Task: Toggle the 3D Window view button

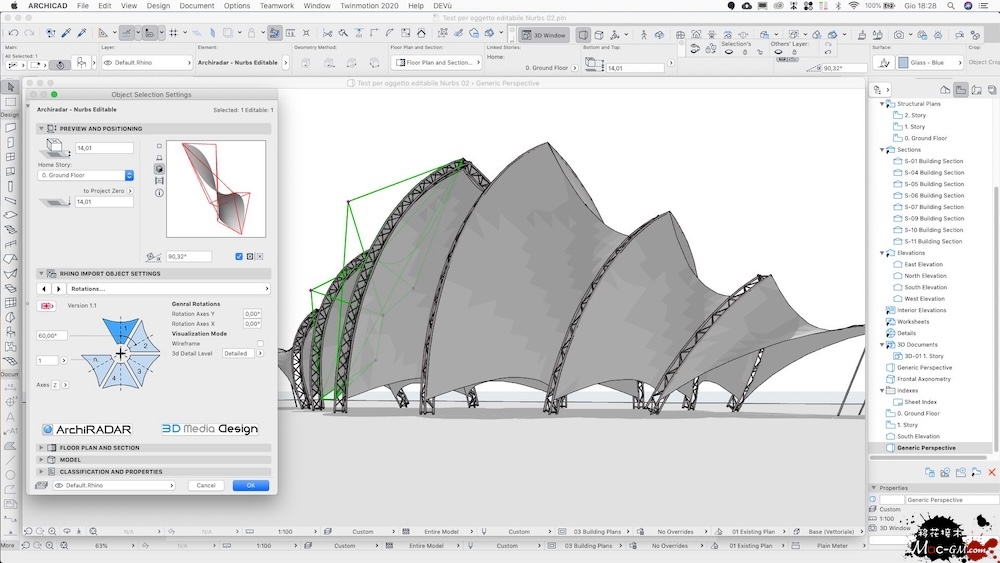Action: [x=544, y=35]
